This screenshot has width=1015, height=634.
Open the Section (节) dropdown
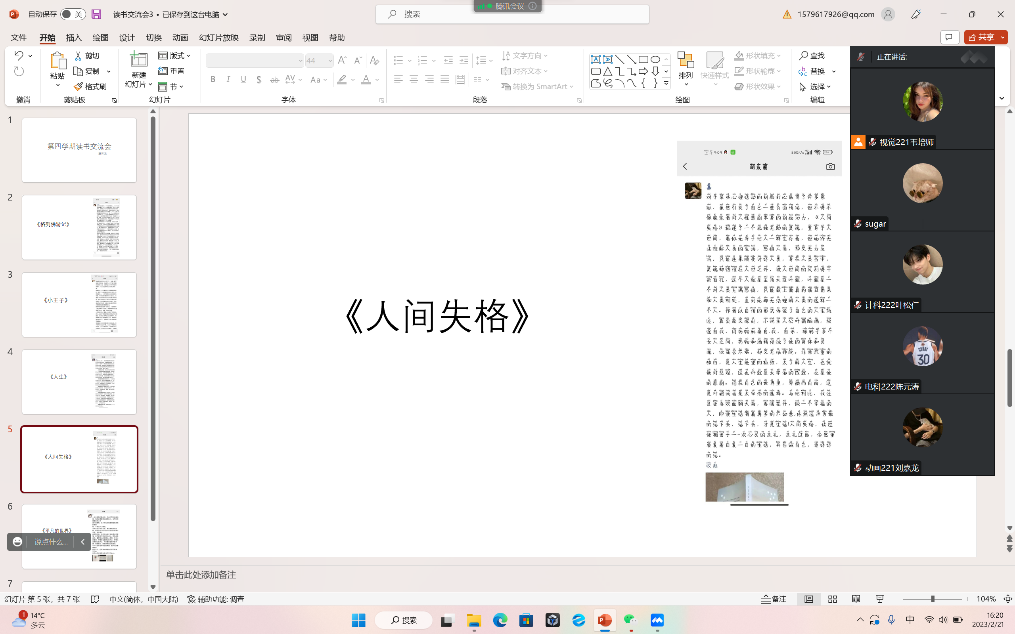pos(174,87)
